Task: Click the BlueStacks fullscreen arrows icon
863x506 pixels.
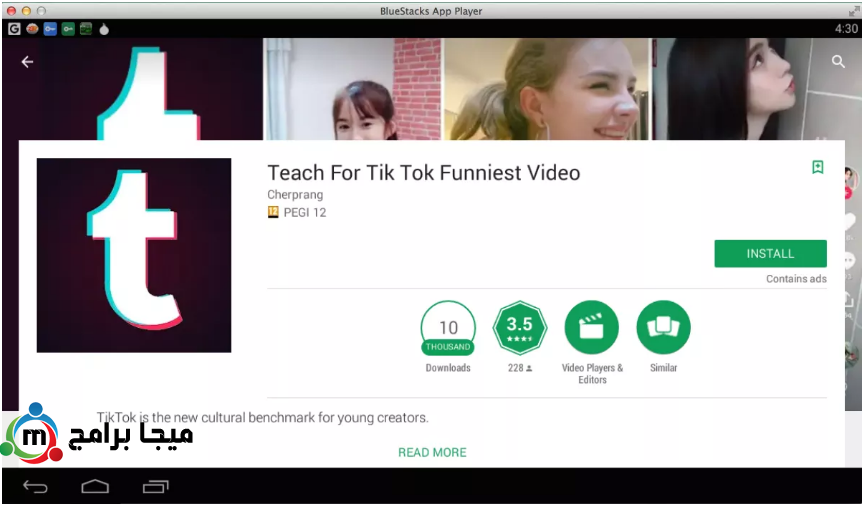Action: tap(854, 10)
